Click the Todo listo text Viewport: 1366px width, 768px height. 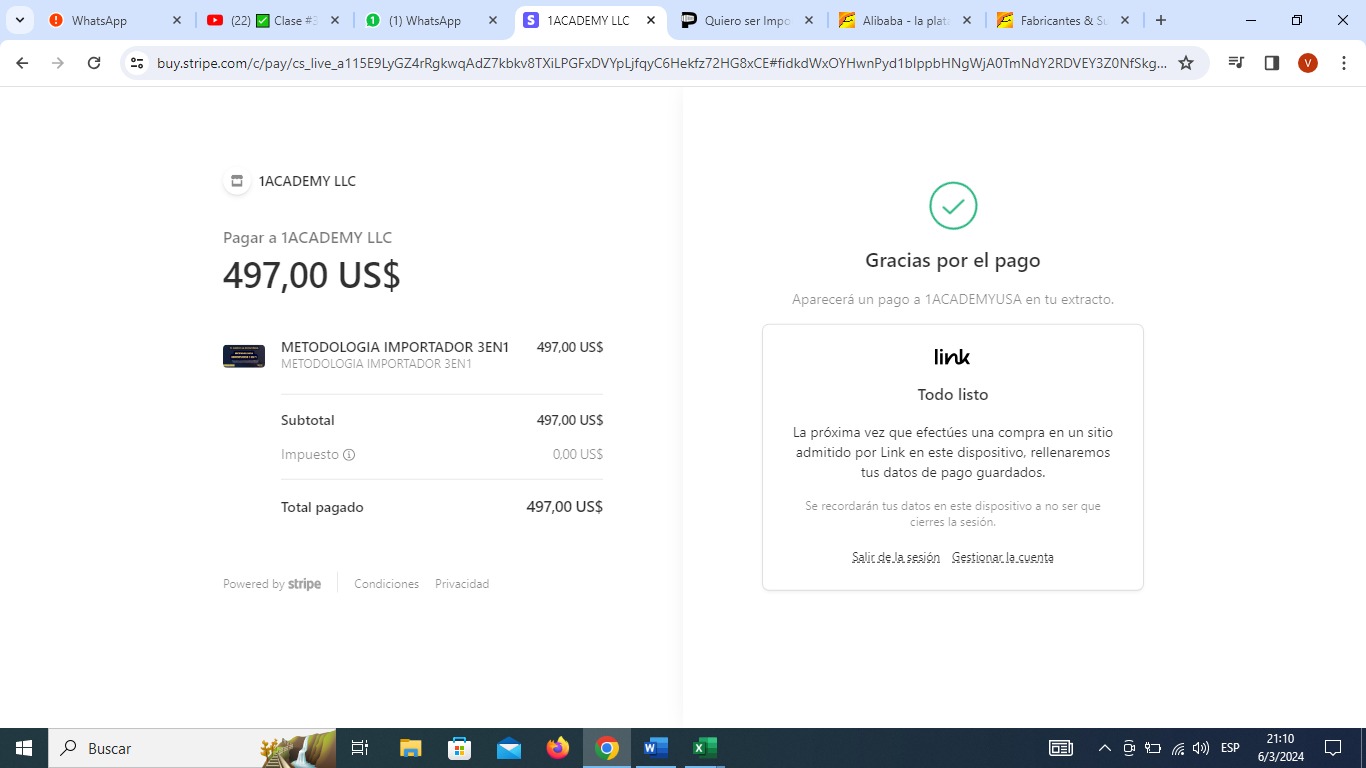953,395
